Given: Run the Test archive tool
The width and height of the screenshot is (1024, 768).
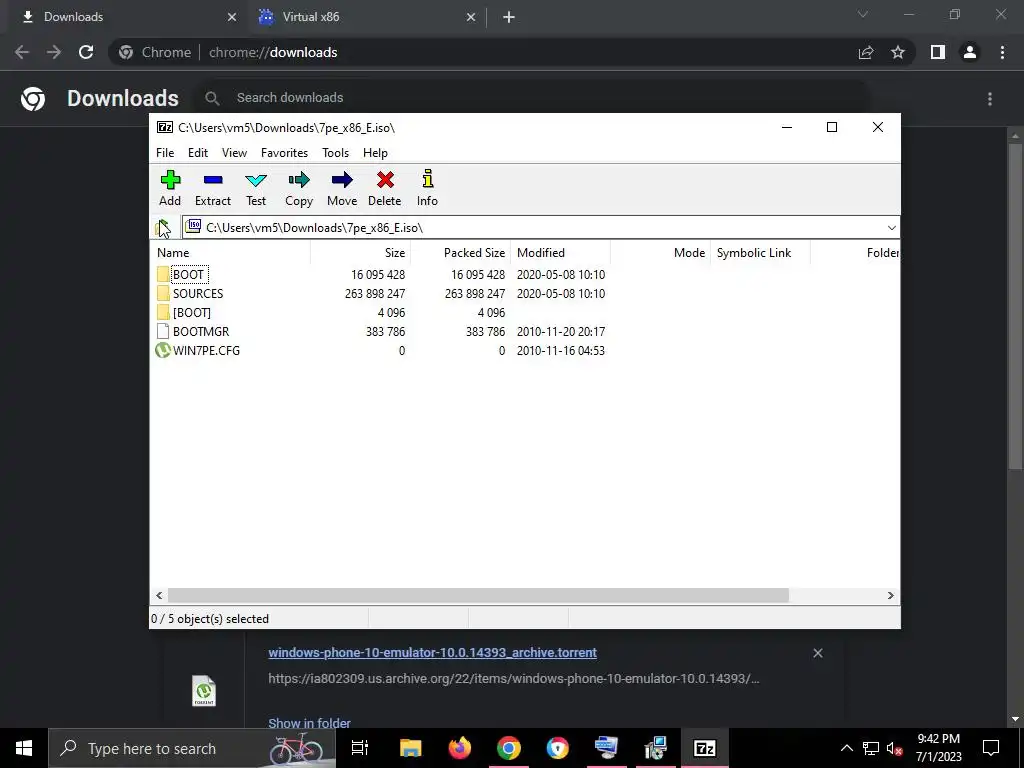Looking at the screenshot, I should pos(256,188).
